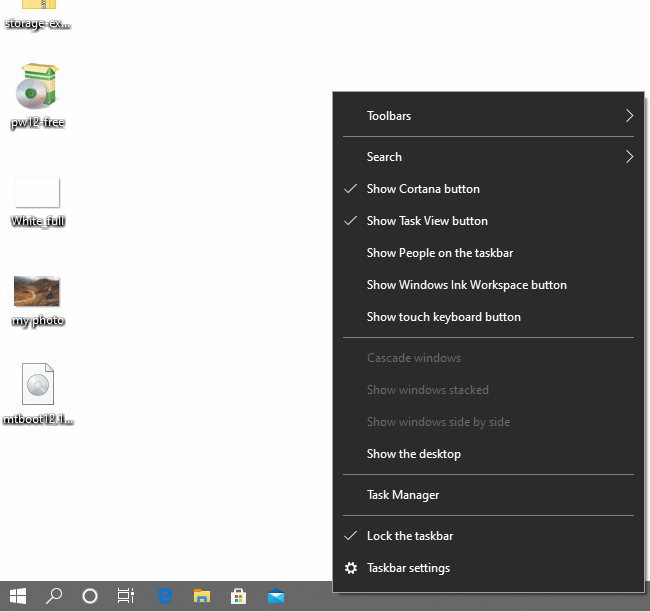Open File Explorer from the taskbar
This screenshot has height=612, width=650.
[x=202, y=596]
